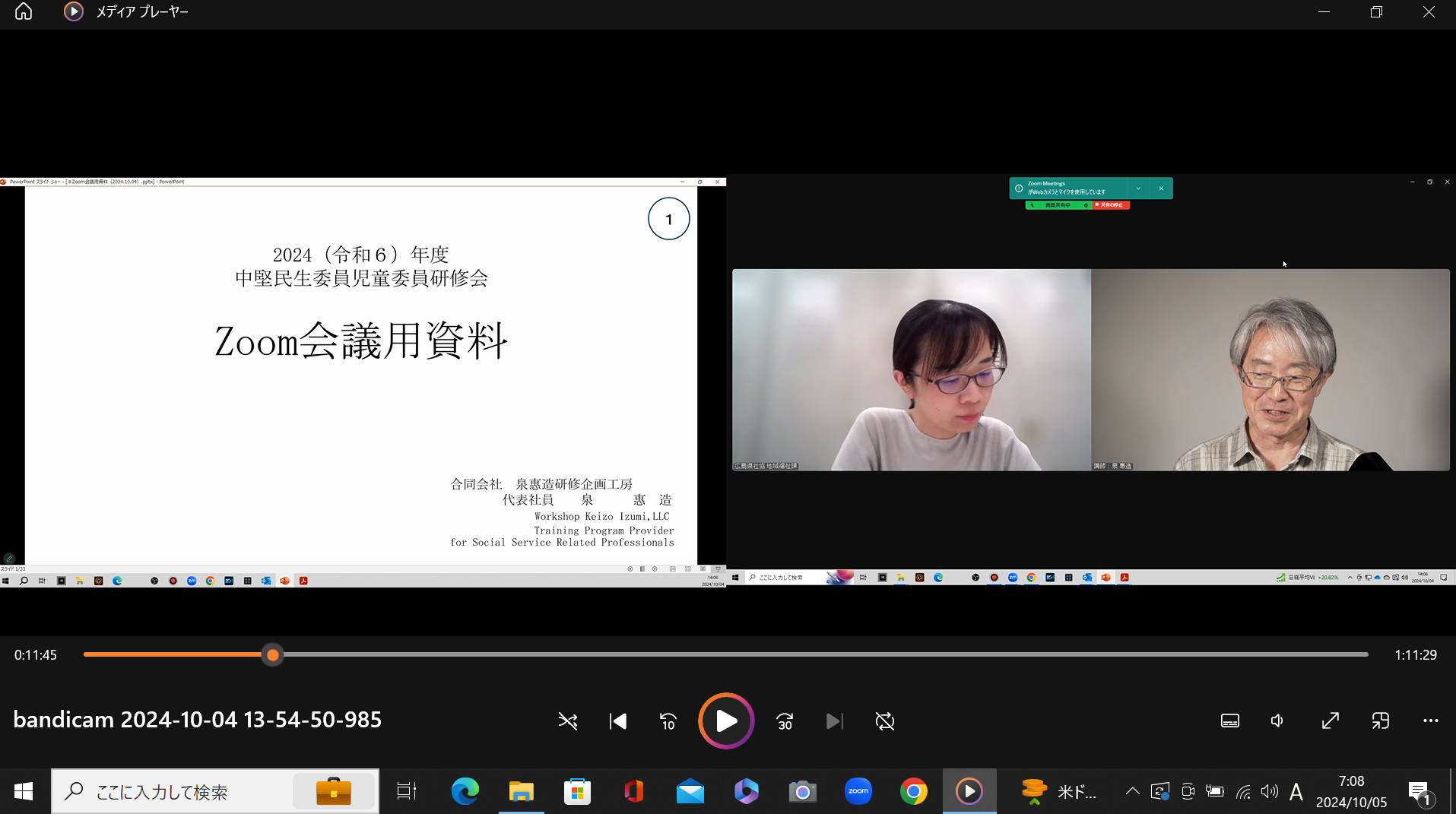The image size is (1456, 814).
Task: Open the volume control
Action: (1277, 721)
